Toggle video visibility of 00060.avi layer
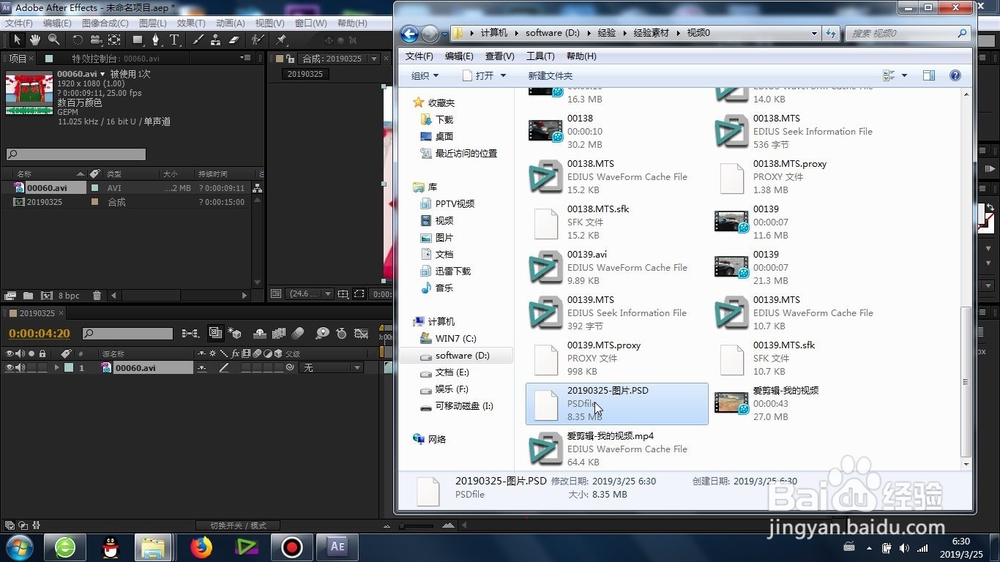The width and height of the screenshot is (1000, 562). point(10,367)
